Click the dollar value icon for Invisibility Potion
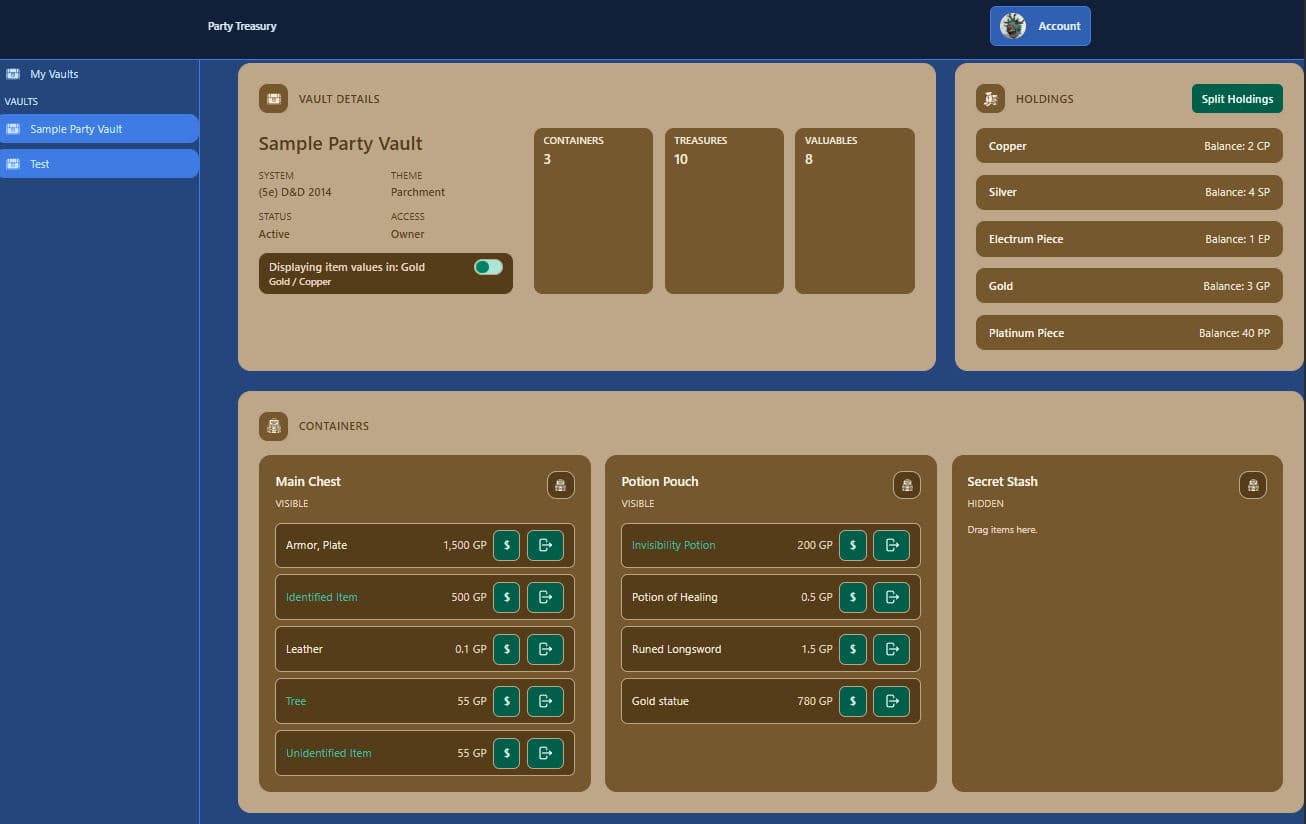The height and width of the screenshot is (824, 1306). pyautogui.click(x=853, y=545)
